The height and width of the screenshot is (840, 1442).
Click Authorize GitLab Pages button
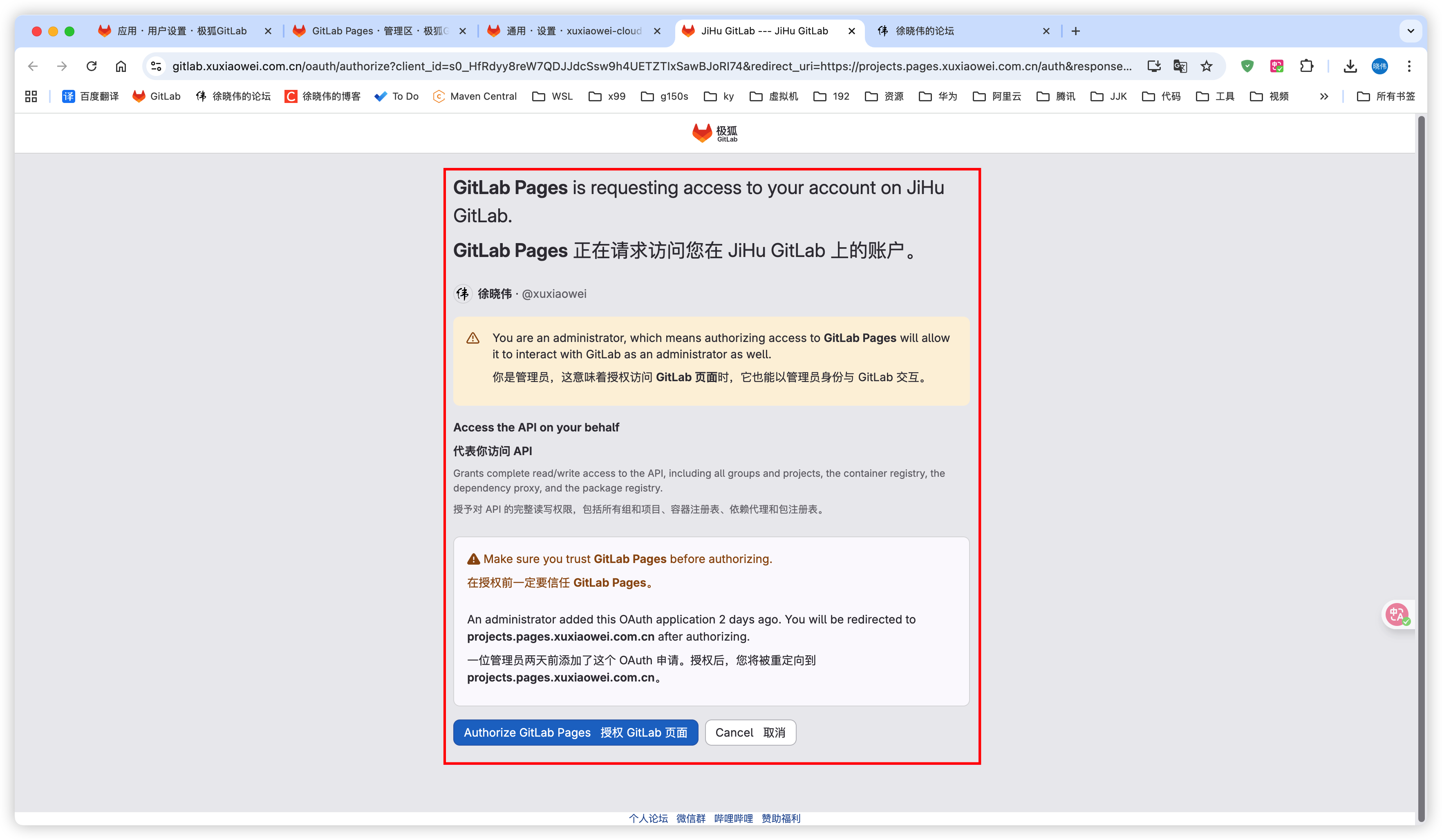[575, 733]
